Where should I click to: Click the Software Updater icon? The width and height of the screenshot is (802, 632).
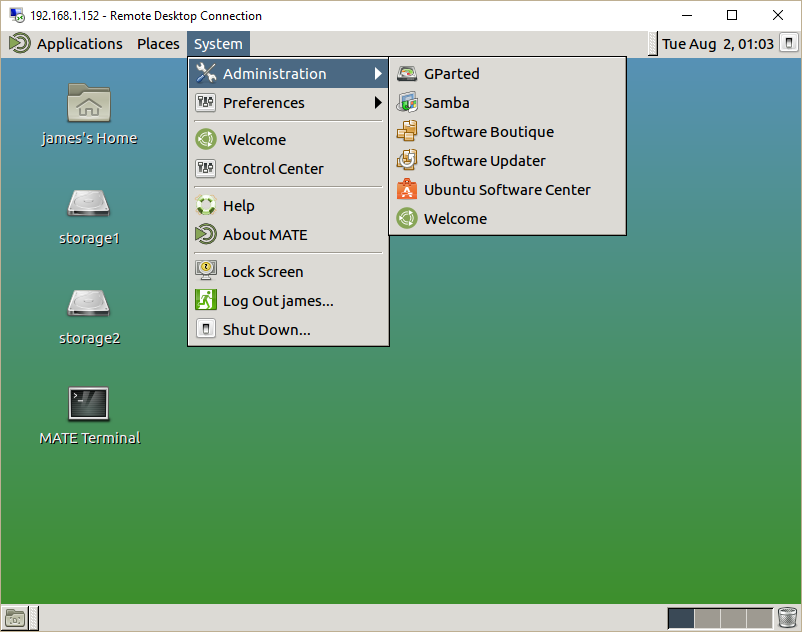point(407,161)
